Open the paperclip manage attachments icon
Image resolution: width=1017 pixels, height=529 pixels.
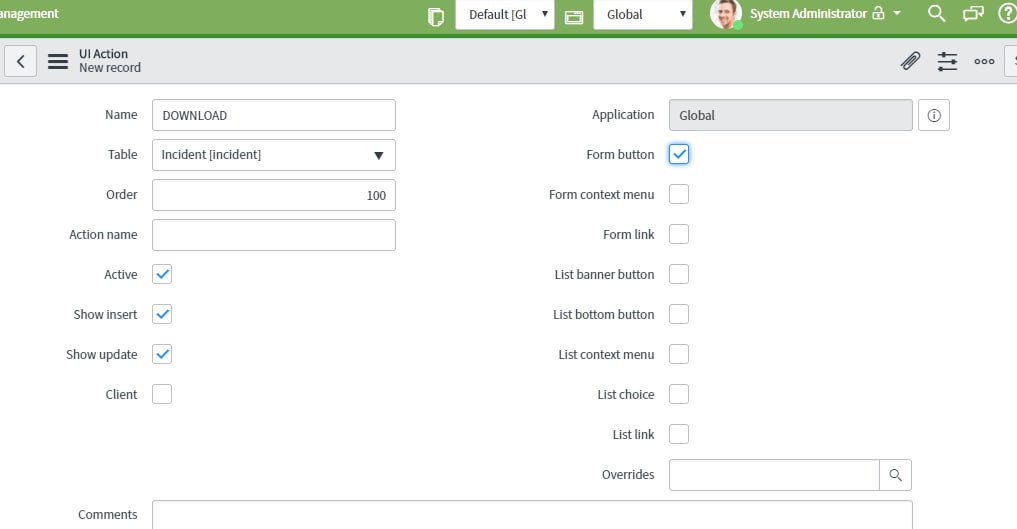click(911, 61)
